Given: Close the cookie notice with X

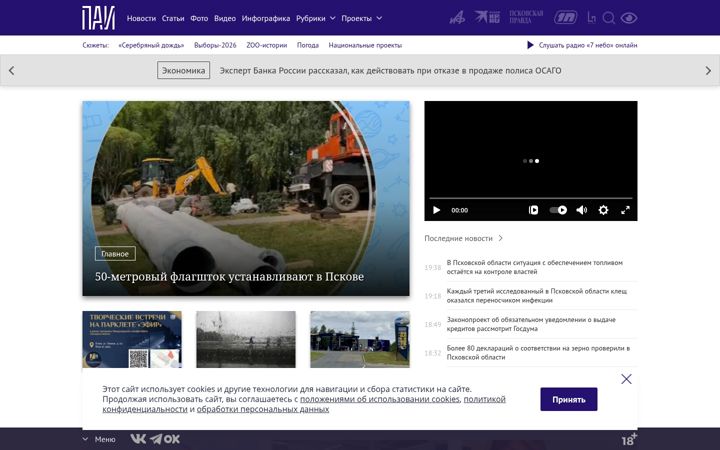Looking at the screenshot, I should (x=626, y=379).
